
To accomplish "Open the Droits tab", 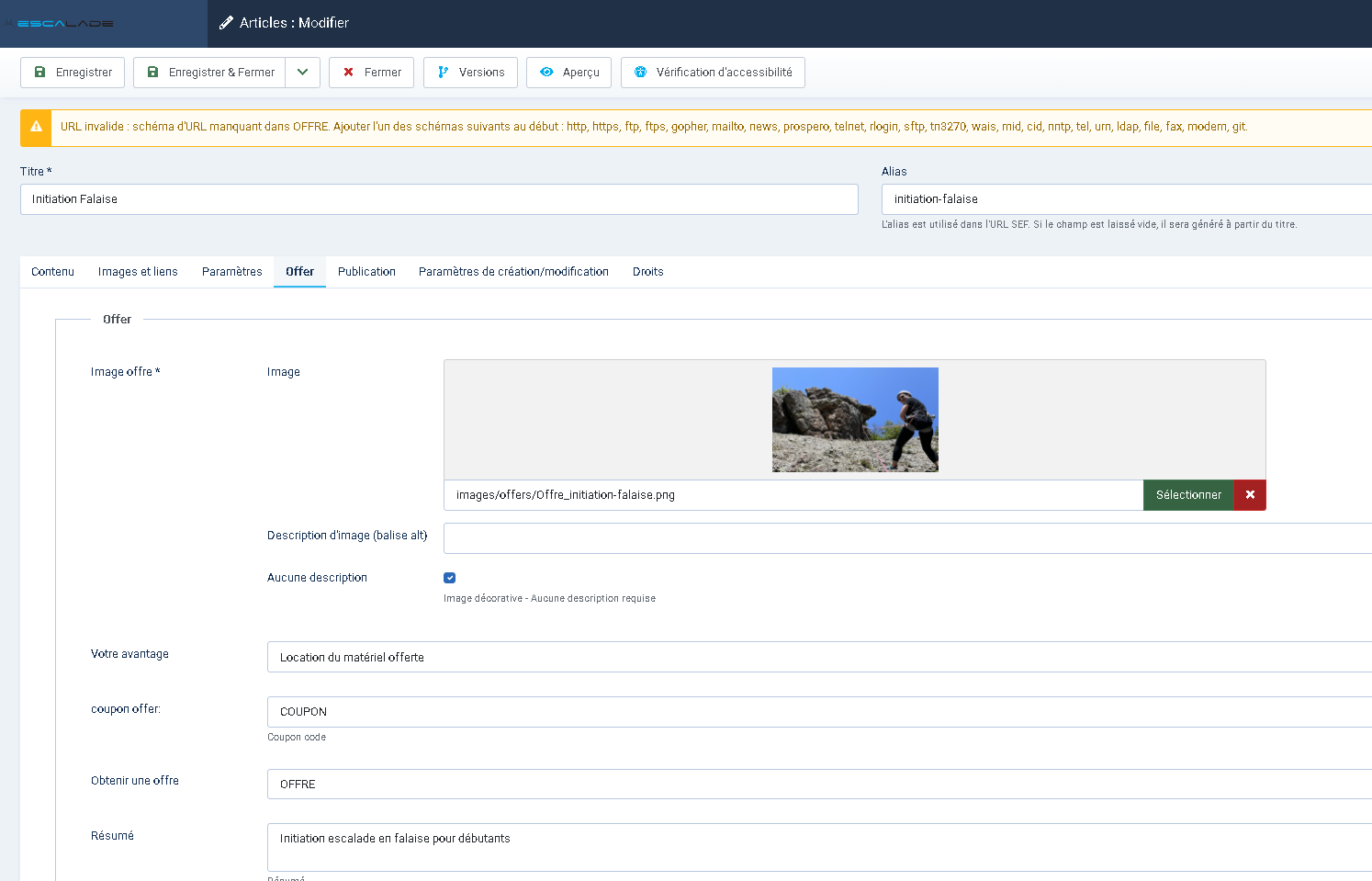I will (647, 272).
